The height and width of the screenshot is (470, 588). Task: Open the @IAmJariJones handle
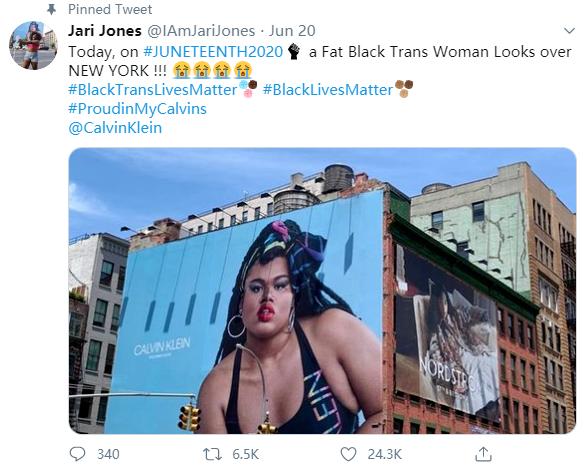click(x=201, y=31)
